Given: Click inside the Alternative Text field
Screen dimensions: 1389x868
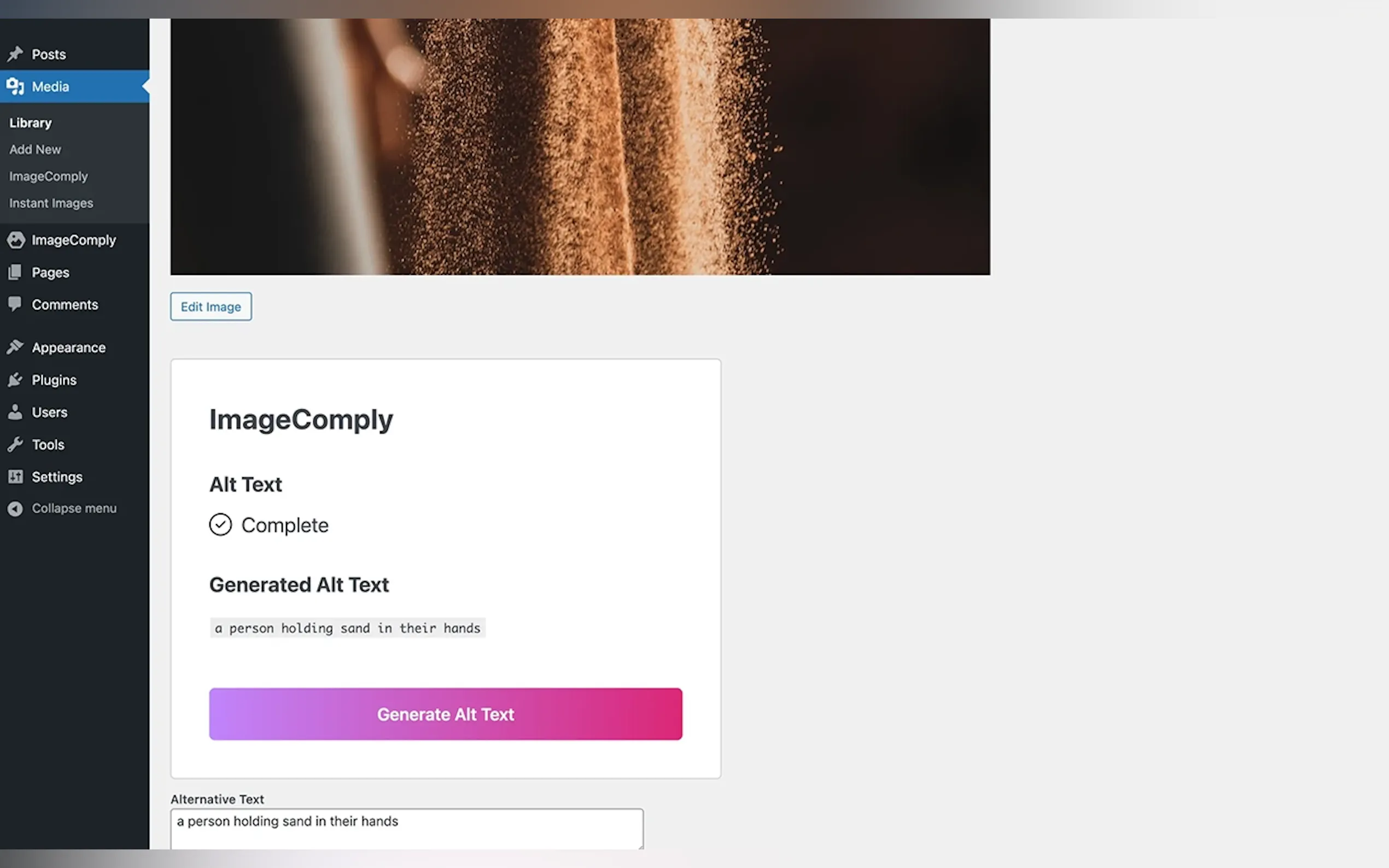Looking at the screenshot, I should (x=407, y=829).
